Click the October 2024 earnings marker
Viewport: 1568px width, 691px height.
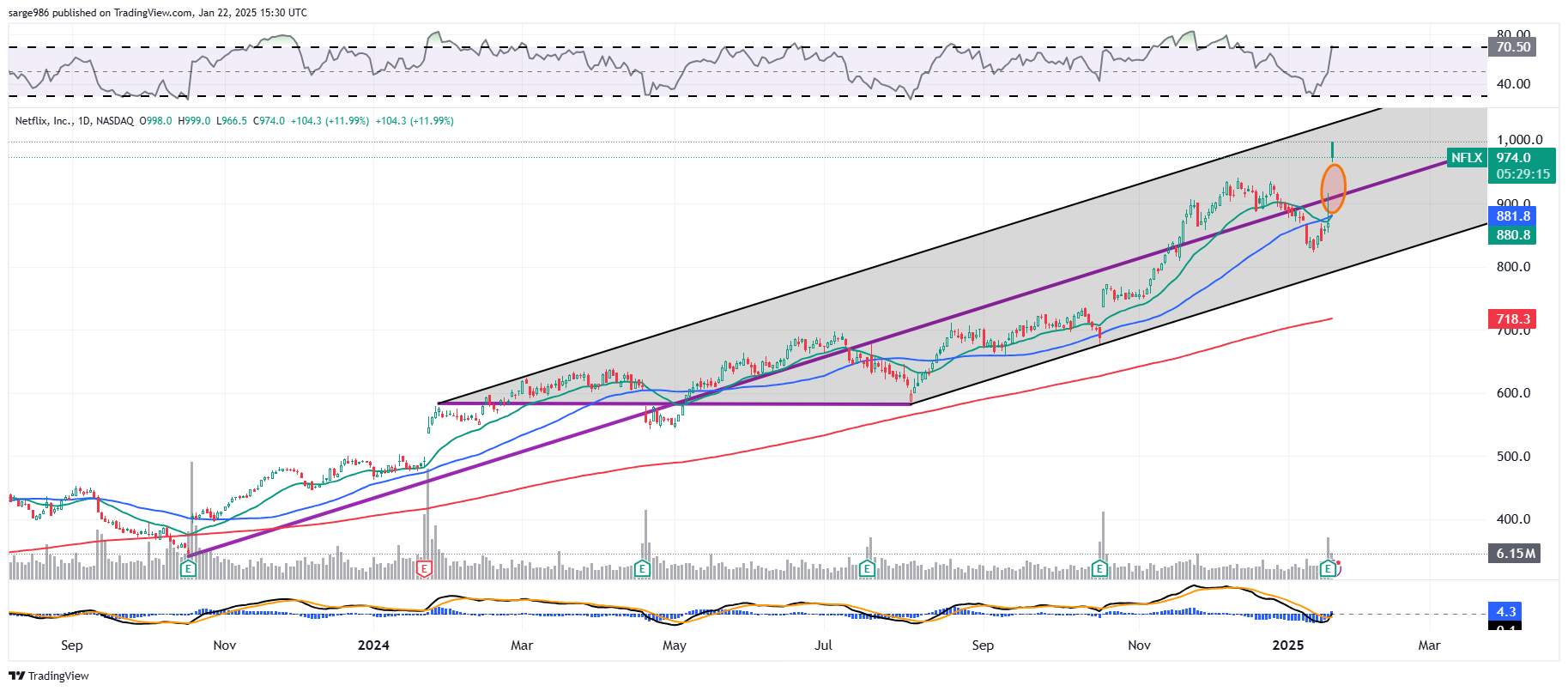pos(1099,568)
